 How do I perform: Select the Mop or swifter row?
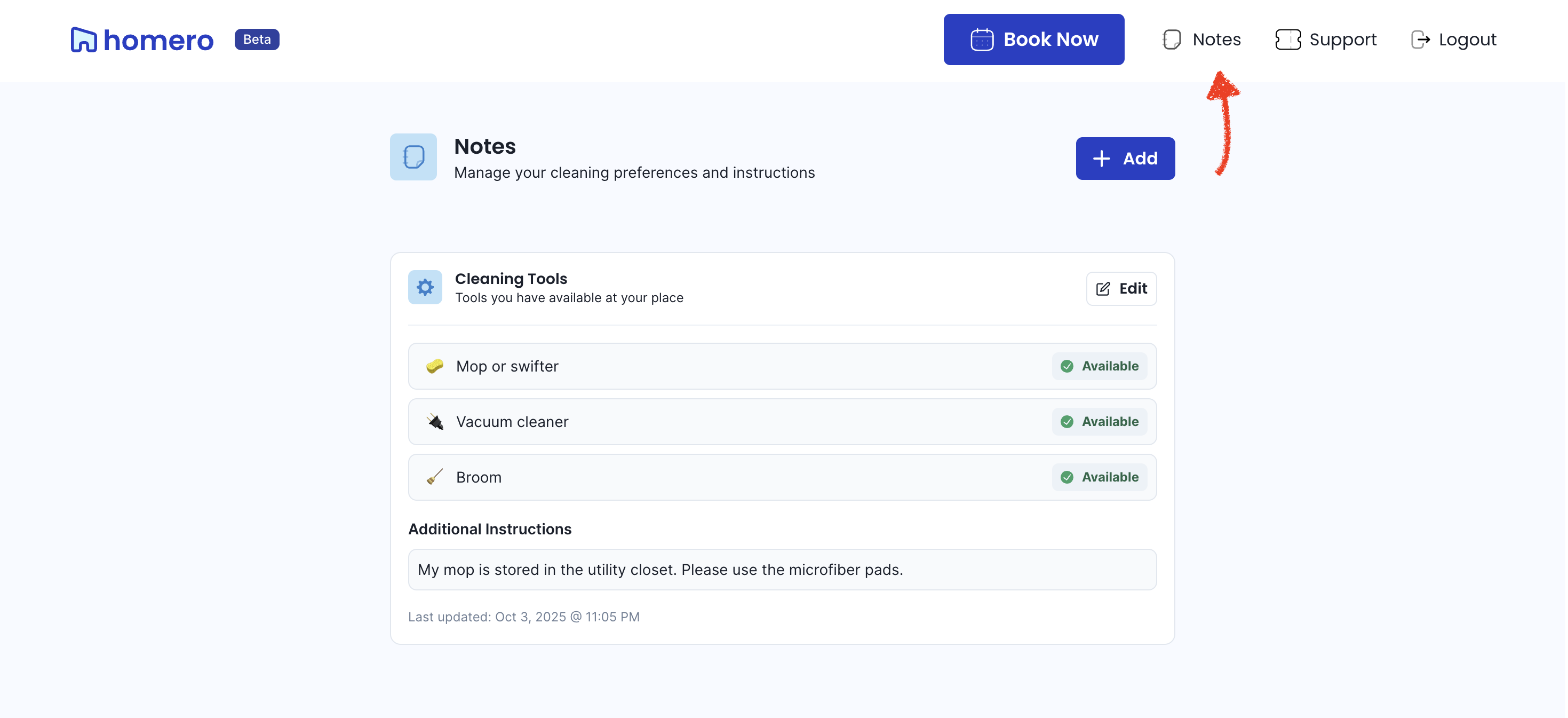pos(730,366)
